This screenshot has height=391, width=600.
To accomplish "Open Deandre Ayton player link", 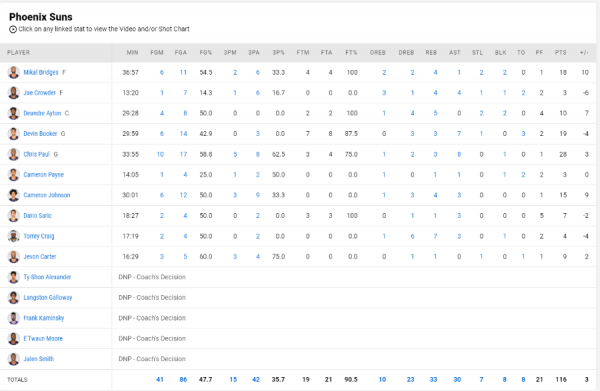I will [x=42, y=113].
